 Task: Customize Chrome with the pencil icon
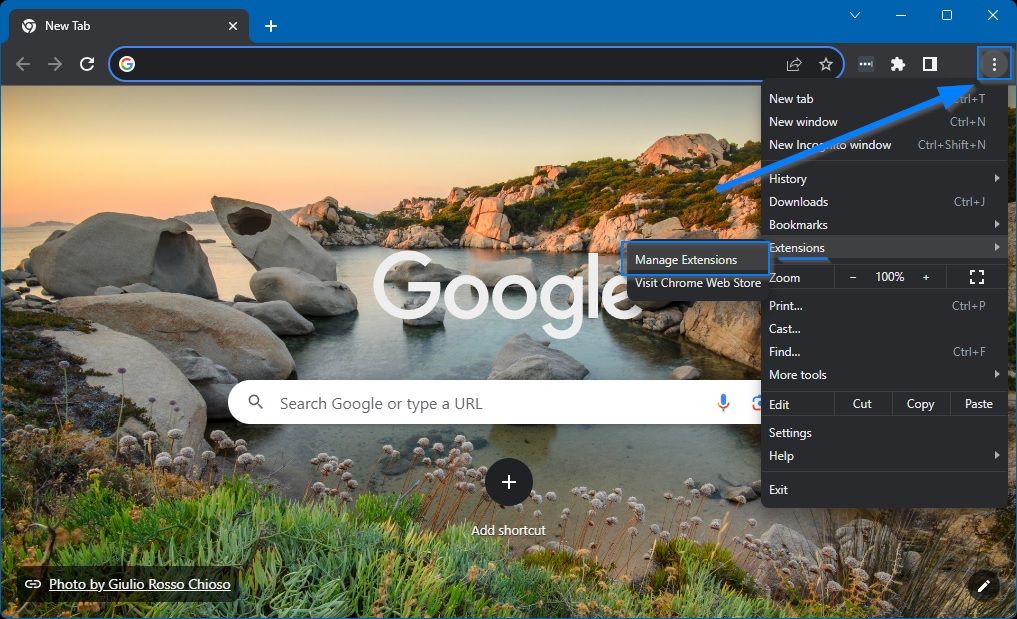[x=983, y=586]
